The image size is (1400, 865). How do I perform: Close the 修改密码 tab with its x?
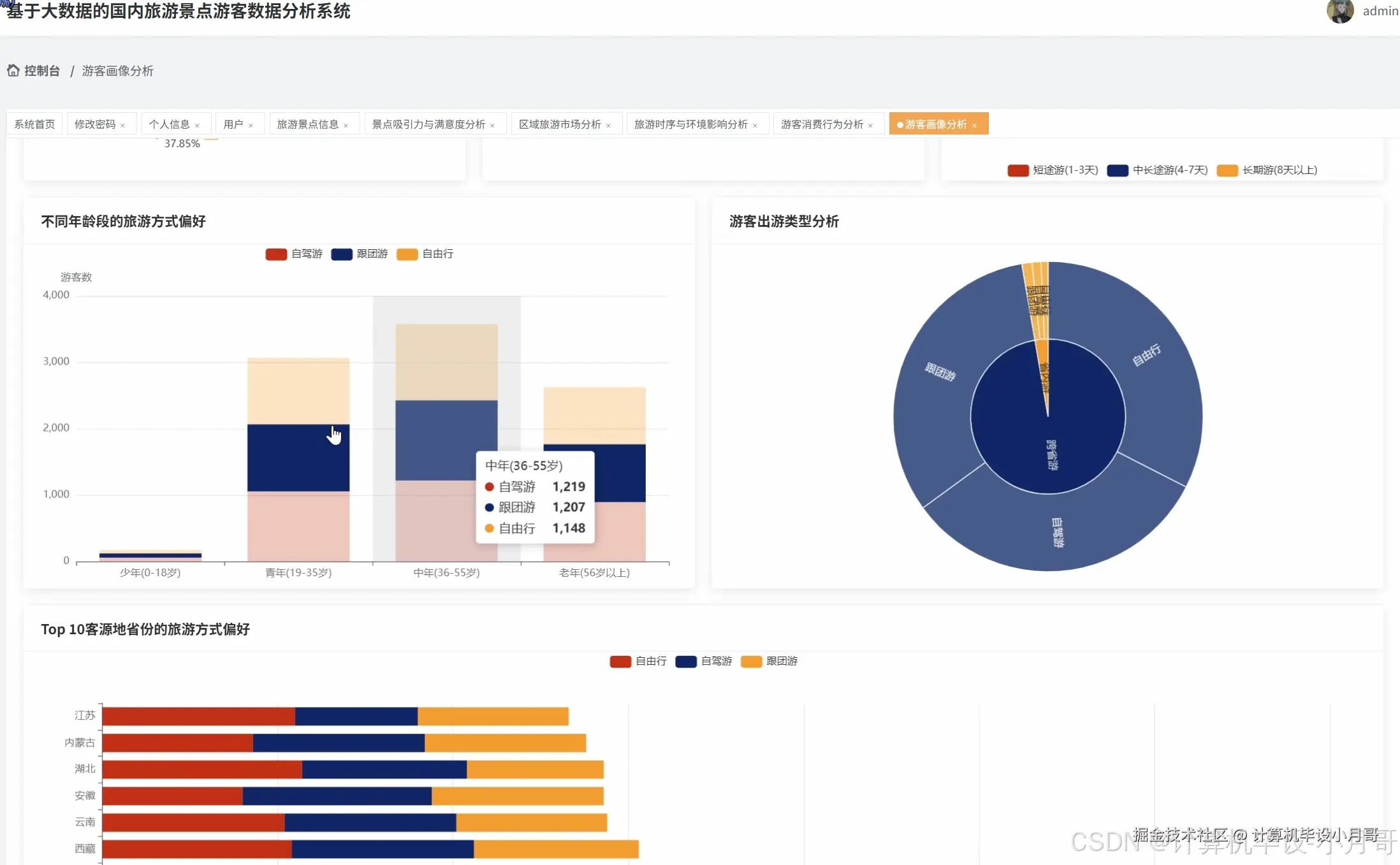pyautogui.click(x=122, y=126)
